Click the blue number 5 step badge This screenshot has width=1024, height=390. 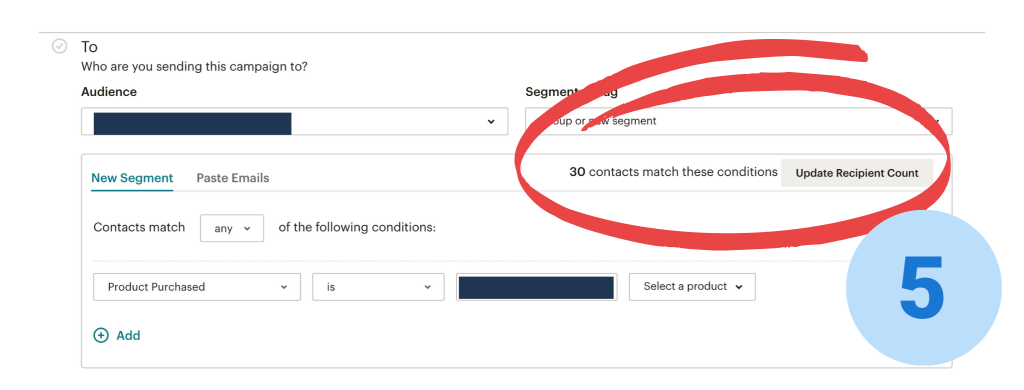(x=923, y=287)
